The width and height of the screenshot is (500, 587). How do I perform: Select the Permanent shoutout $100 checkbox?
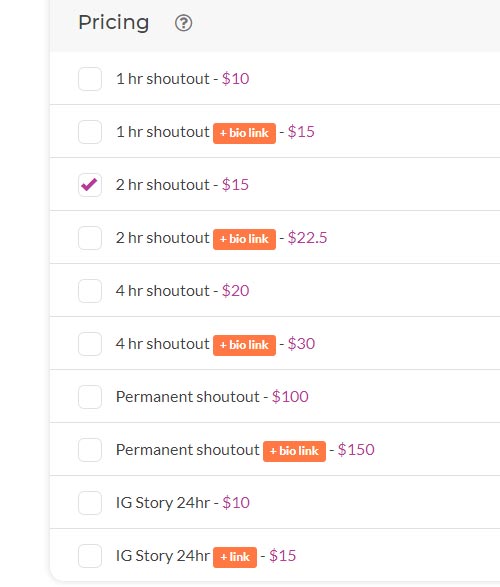(x=90, y=397)
